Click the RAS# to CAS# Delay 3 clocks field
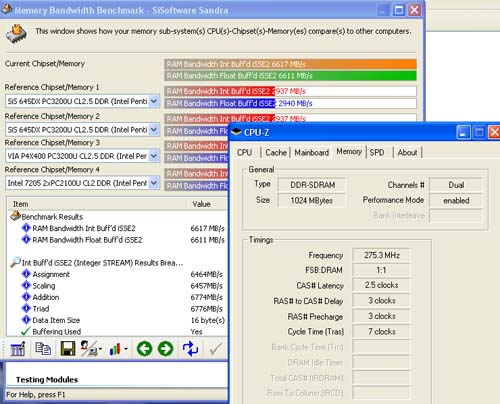500x404 pixels. [381, 301]
